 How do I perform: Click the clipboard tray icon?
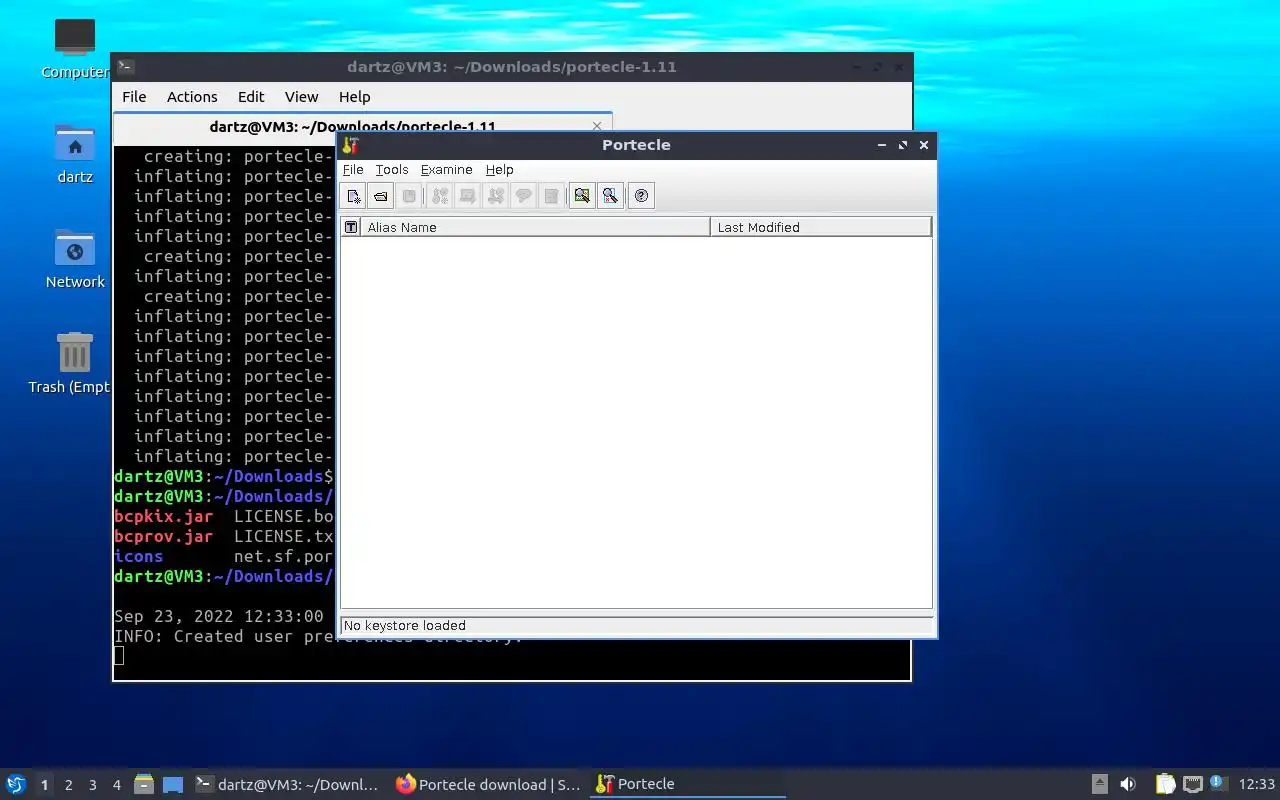pyautogui.click(x=1165, y=784)
